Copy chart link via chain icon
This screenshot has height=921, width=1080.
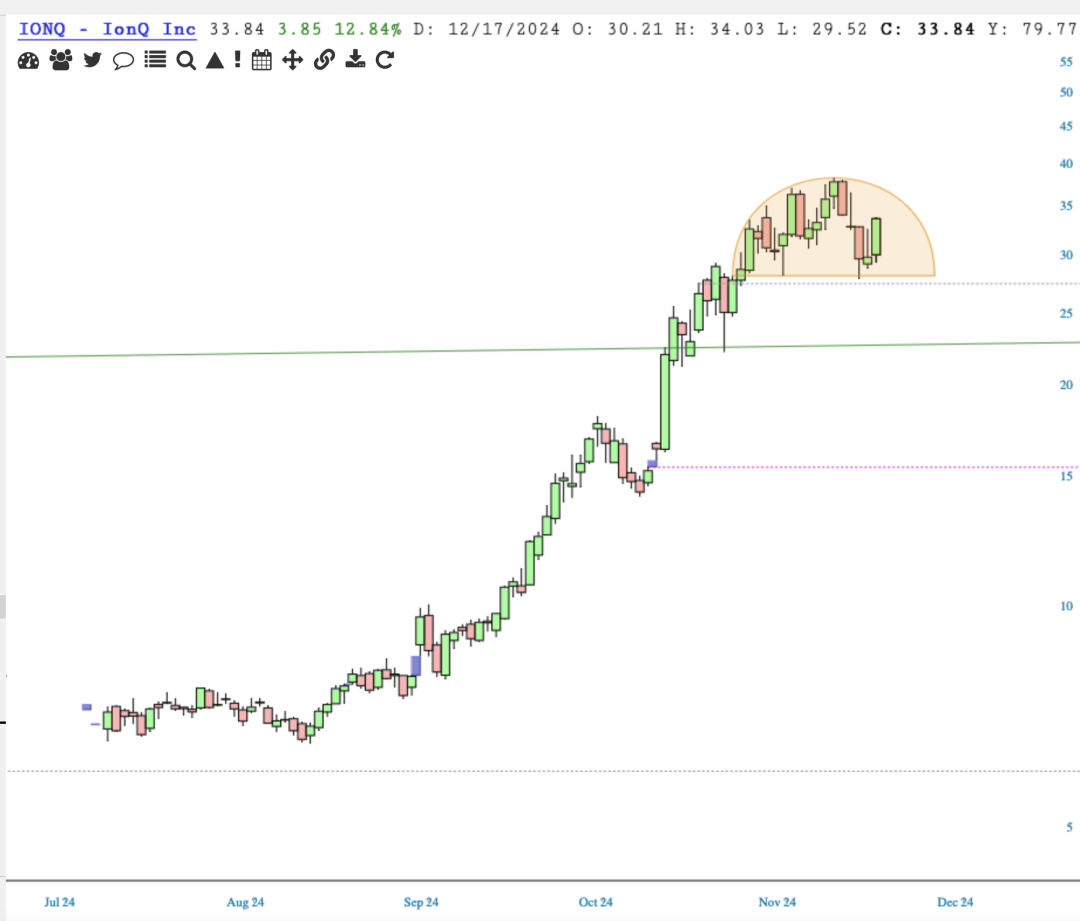pos(324,60)
